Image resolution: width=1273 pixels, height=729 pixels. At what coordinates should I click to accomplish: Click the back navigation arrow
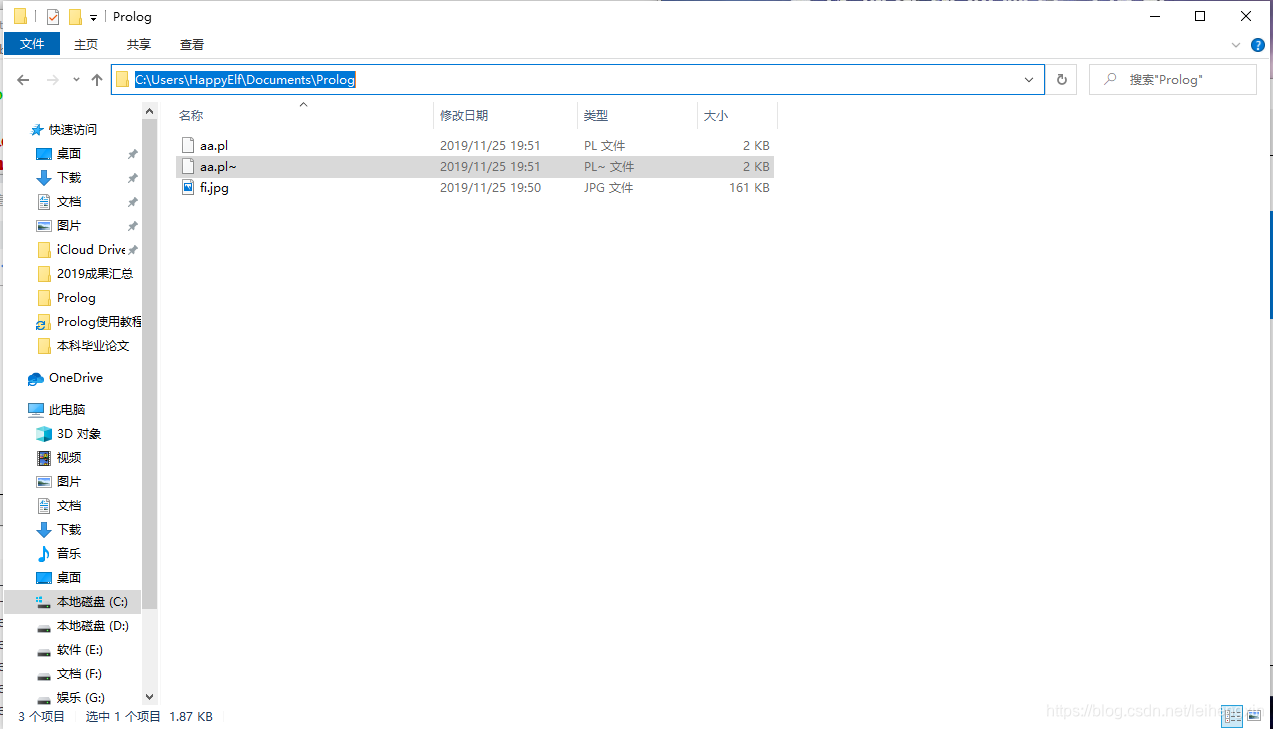tap(22, 79)
